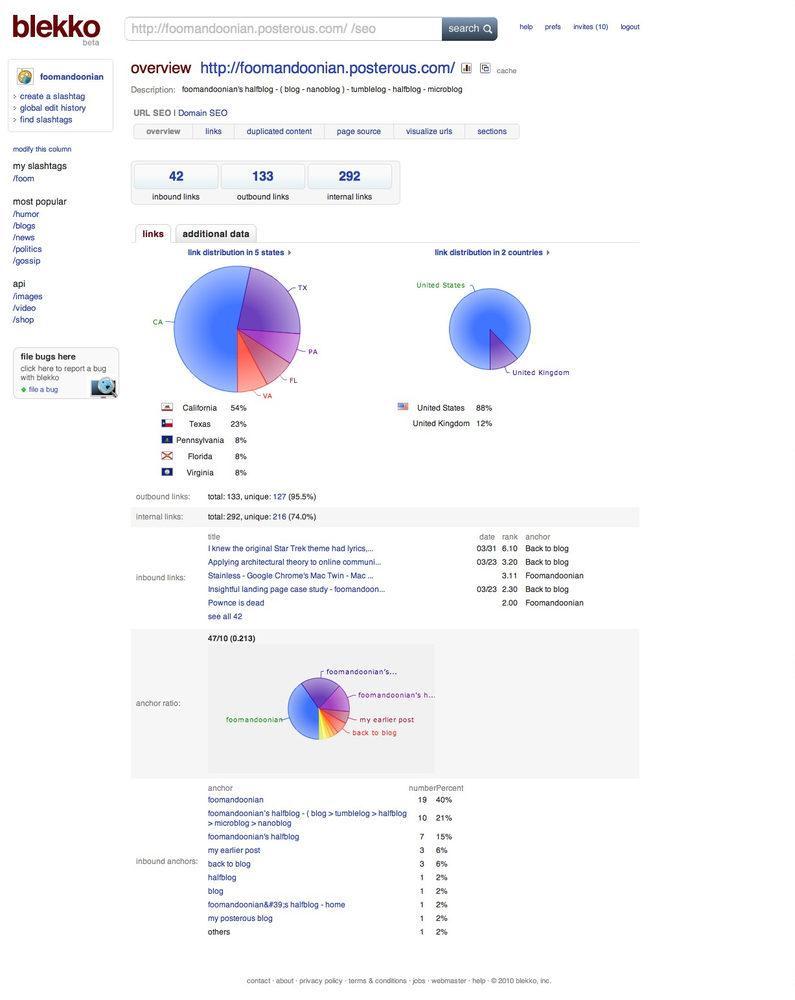Open the help link in the header
The image size is (795, 1000).
pyautogui.click(x=526, y=27)
